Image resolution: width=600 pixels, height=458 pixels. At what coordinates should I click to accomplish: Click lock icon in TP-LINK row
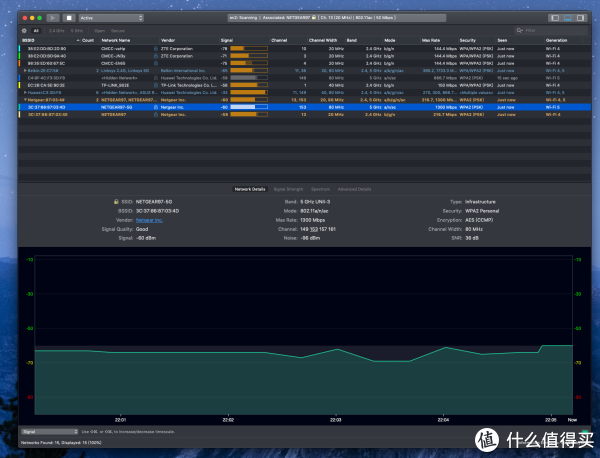click(156, 85)
